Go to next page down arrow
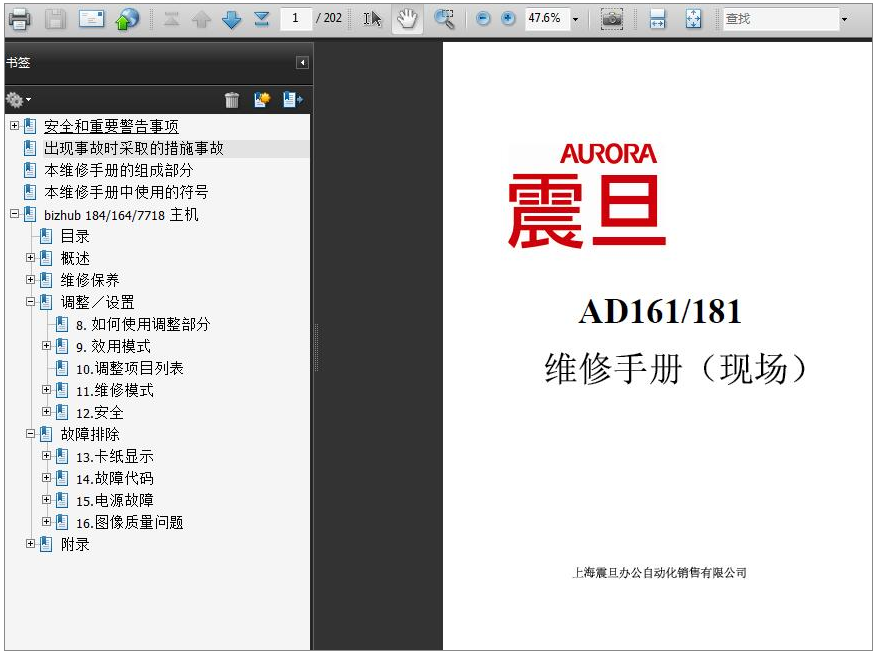This screenshot has width=877, height=654. (232, 20)
